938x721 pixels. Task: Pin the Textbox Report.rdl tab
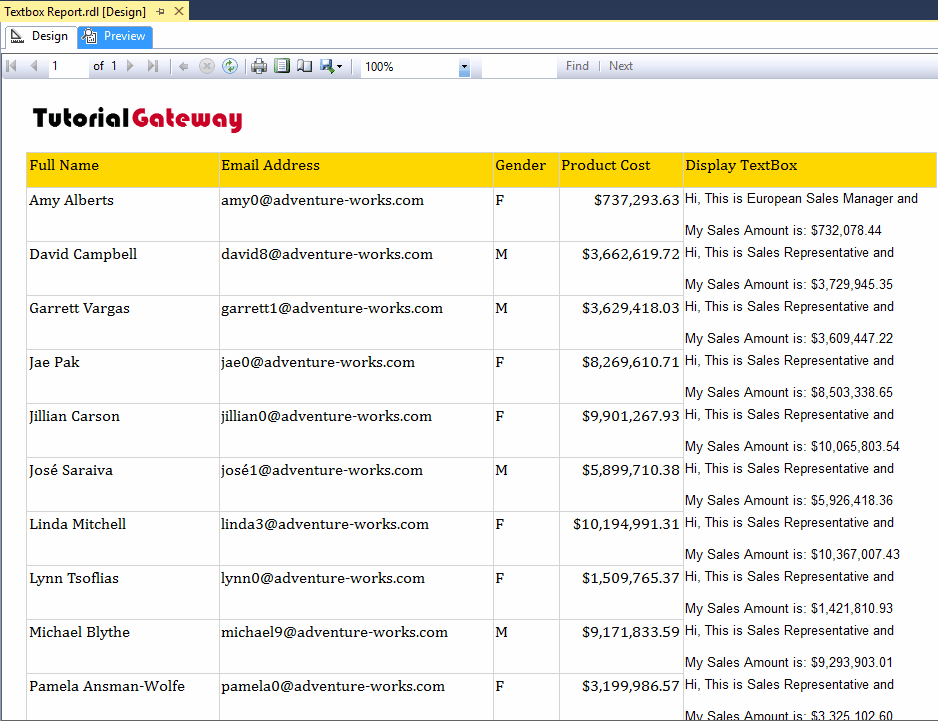[160, 11]
